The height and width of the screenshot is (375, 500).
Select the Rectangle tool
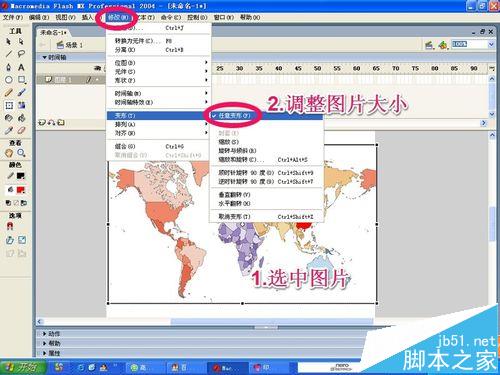point(21,80)
